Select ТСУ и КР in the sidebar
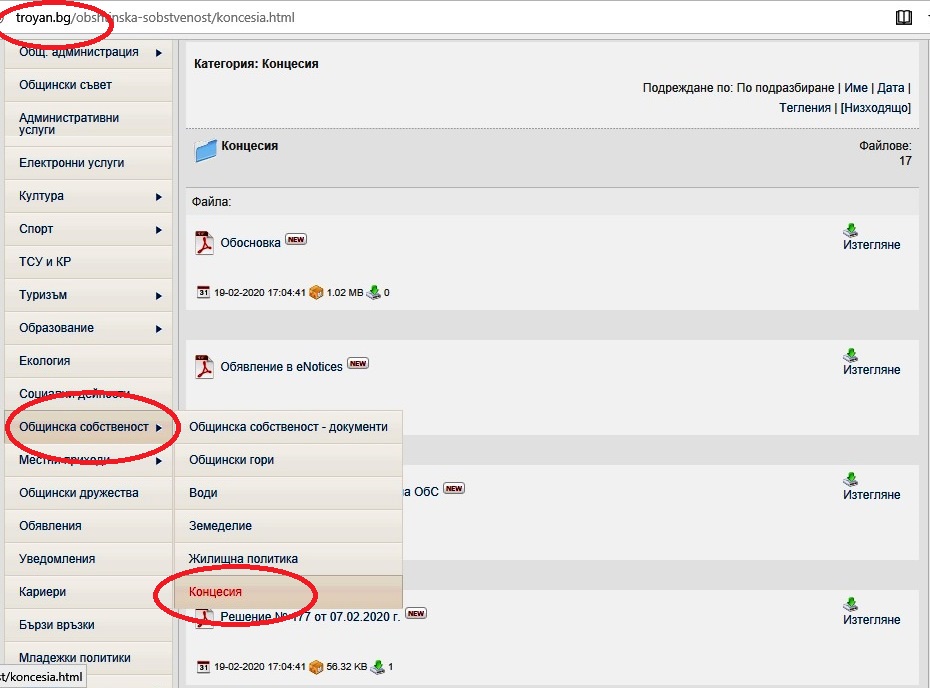This screenshot has width=930, height=688. click(x=88, y=262)
